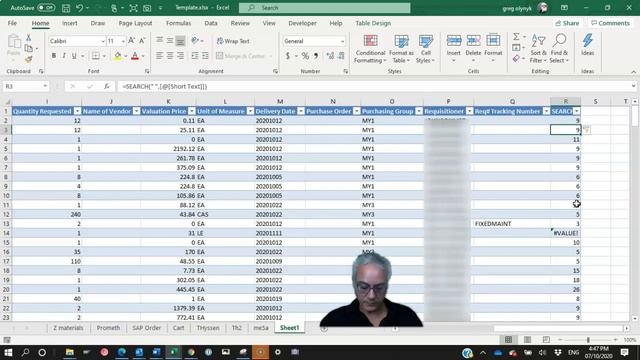
Task: Click the #VALUE! error cell
Action: 565,233
